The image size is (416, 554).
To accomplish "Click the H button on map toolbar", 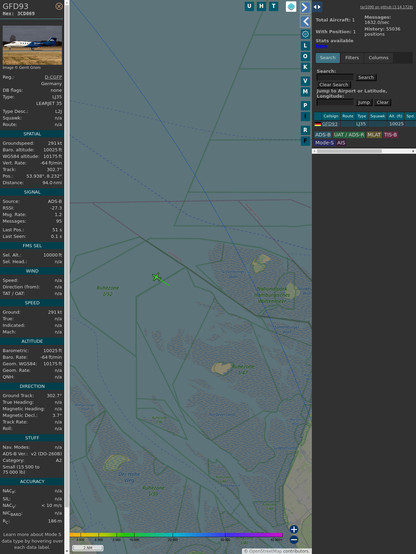I will [x=261, y=6].
